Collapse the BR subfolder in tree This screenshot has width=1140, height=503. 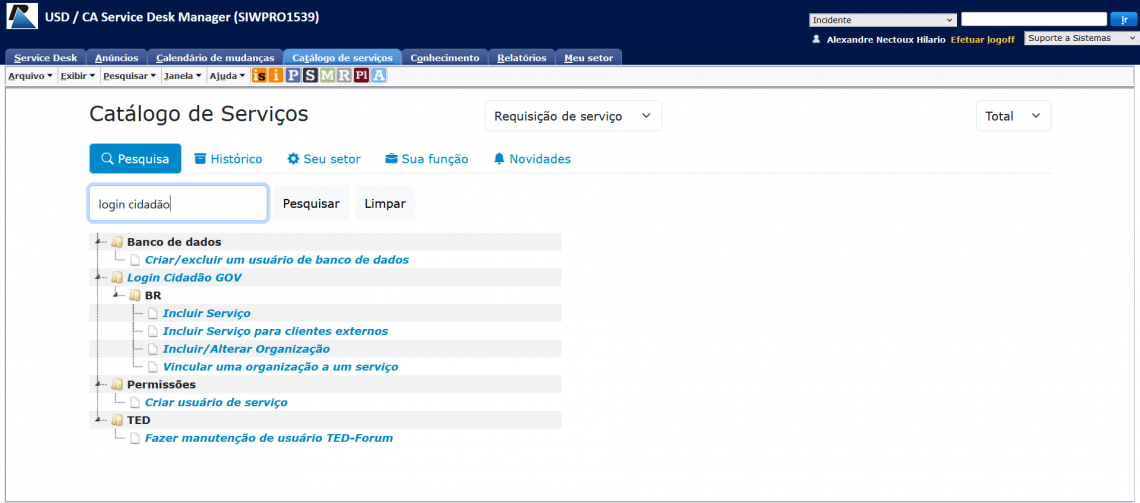pos(117,296)
